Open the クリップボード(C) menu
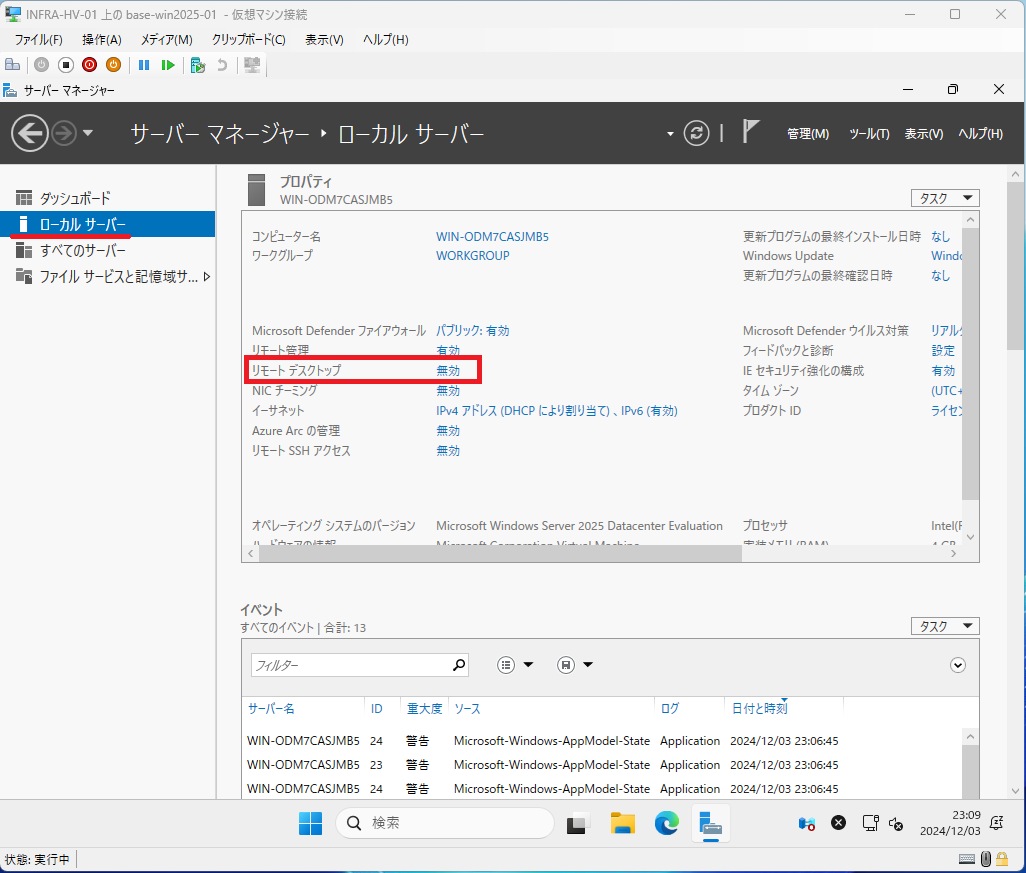The height and width of the screenshot is (873, 1026). [249, 39]
